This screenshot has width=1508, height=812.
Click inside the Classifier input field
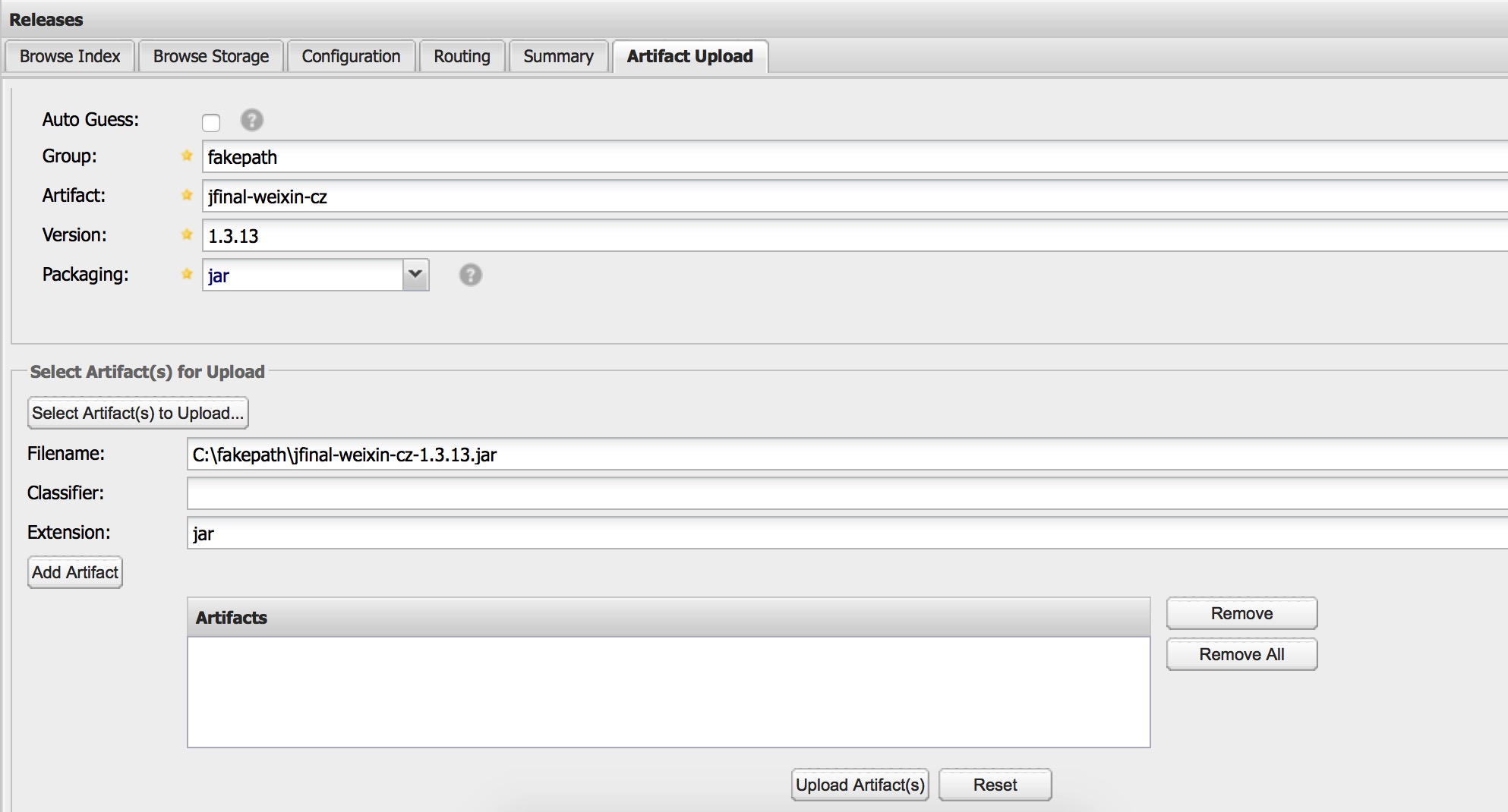coord(532,493)
